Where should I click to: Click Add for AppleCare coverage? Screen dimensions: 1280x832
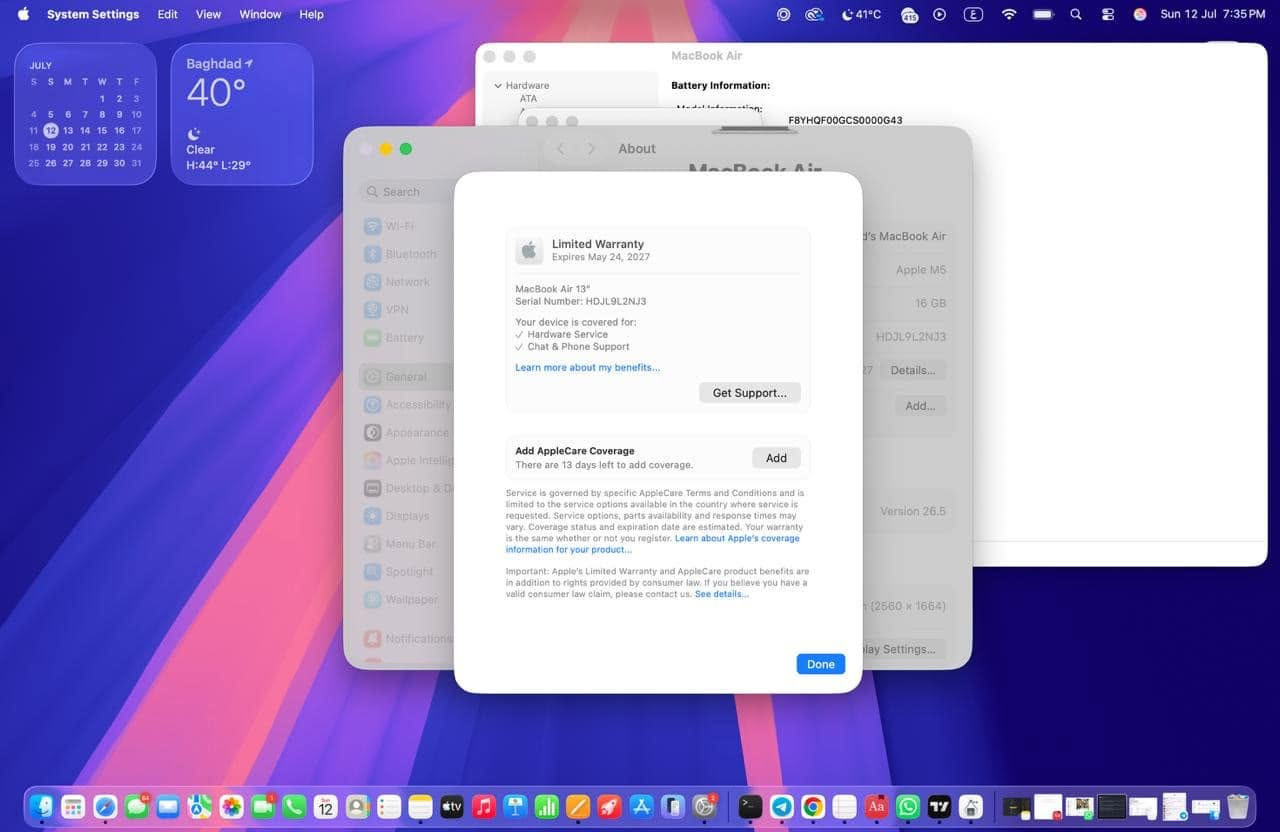click(x=776, y=458)
